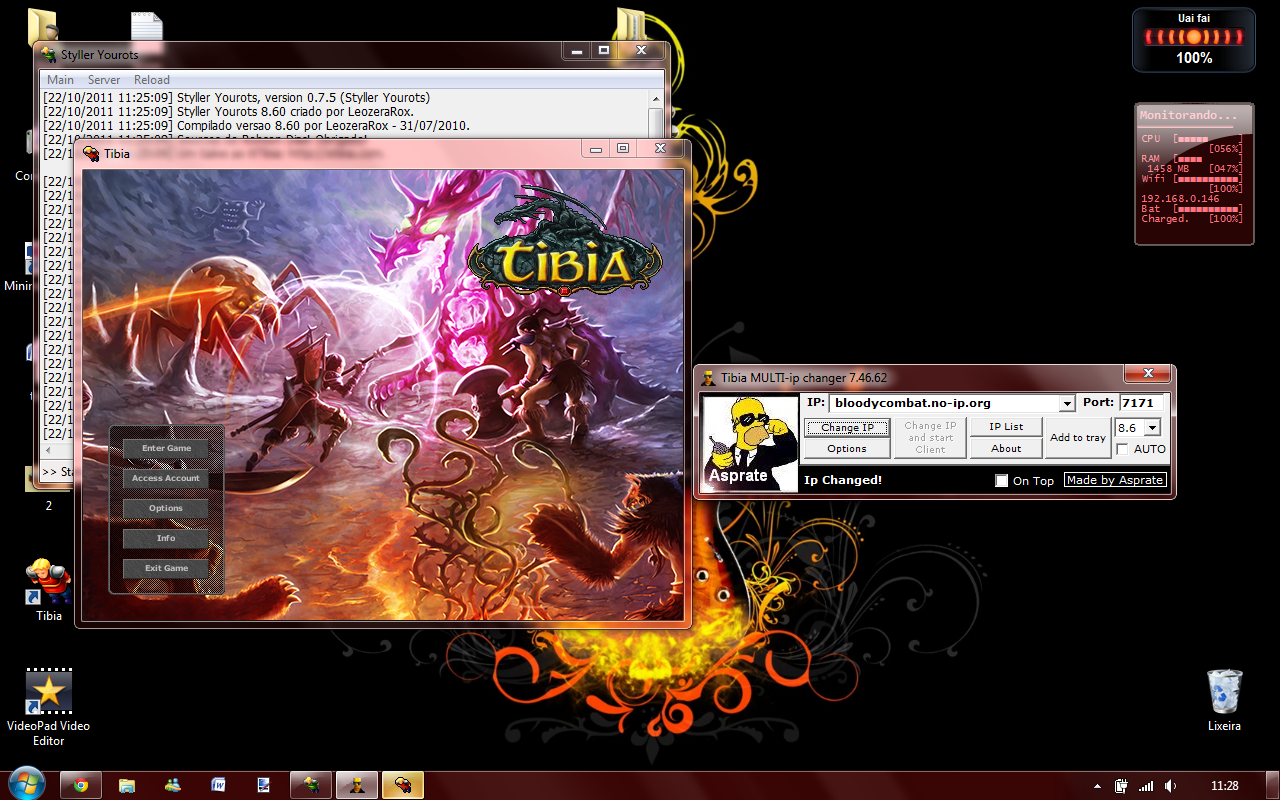The width and height of the screenshot is (1280, 800).
Task: Switch to the Tibia client taskbar button
Action: 403,785
